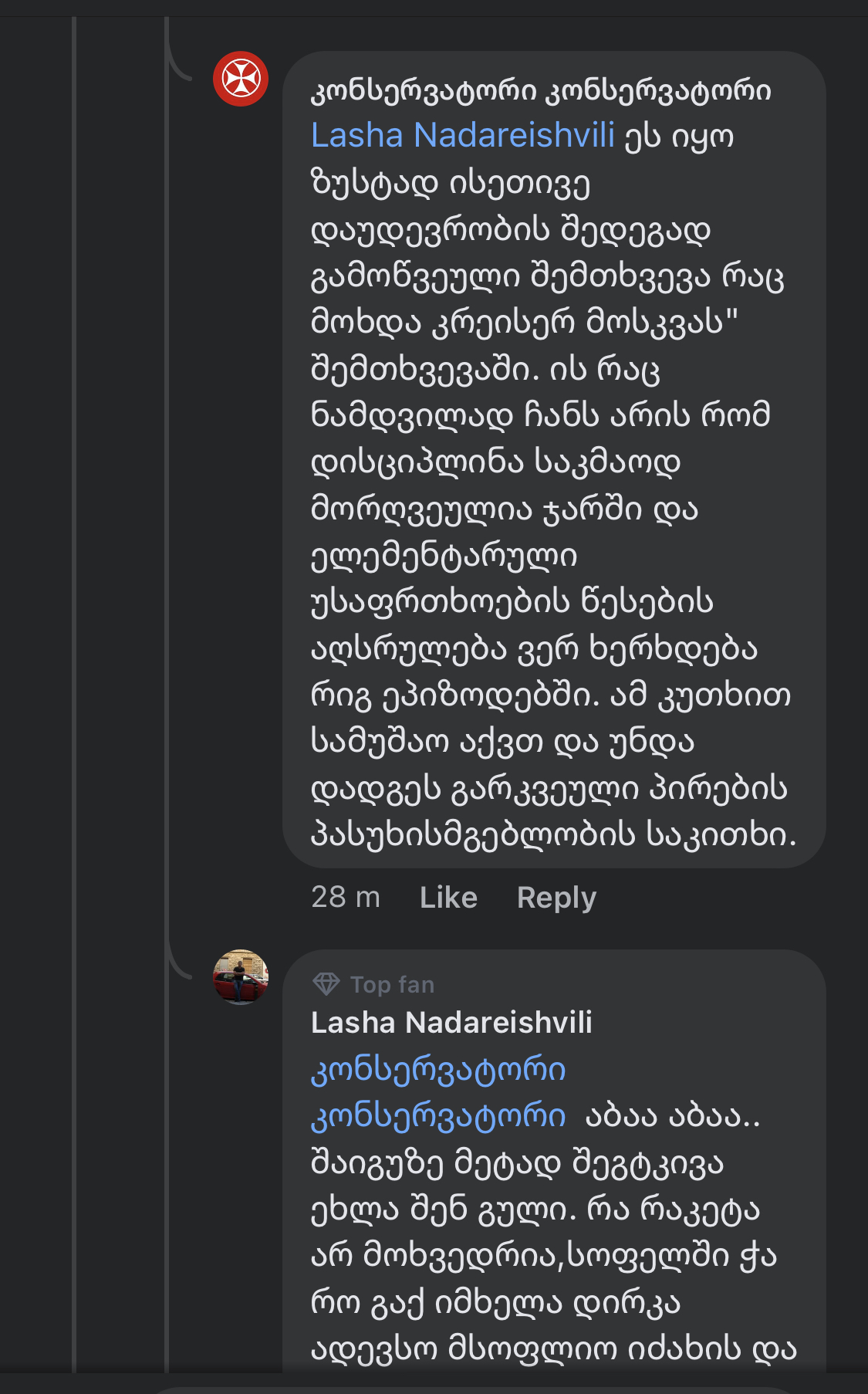Viewport: 868px width, 1394px height.
Task: Tap the Top fan diamond badge icon
Action: pos(326,984)
